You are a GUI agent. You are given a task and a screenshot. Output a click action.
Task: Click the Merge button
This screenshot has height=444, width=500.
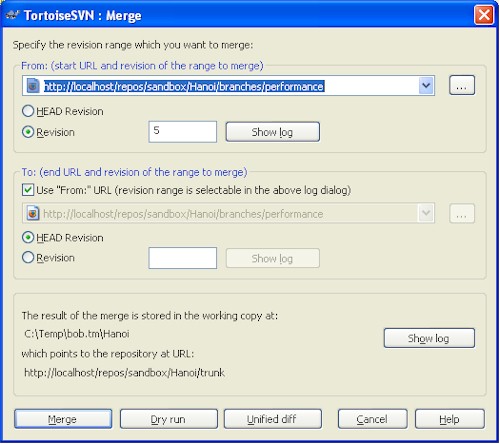point(63,419)
